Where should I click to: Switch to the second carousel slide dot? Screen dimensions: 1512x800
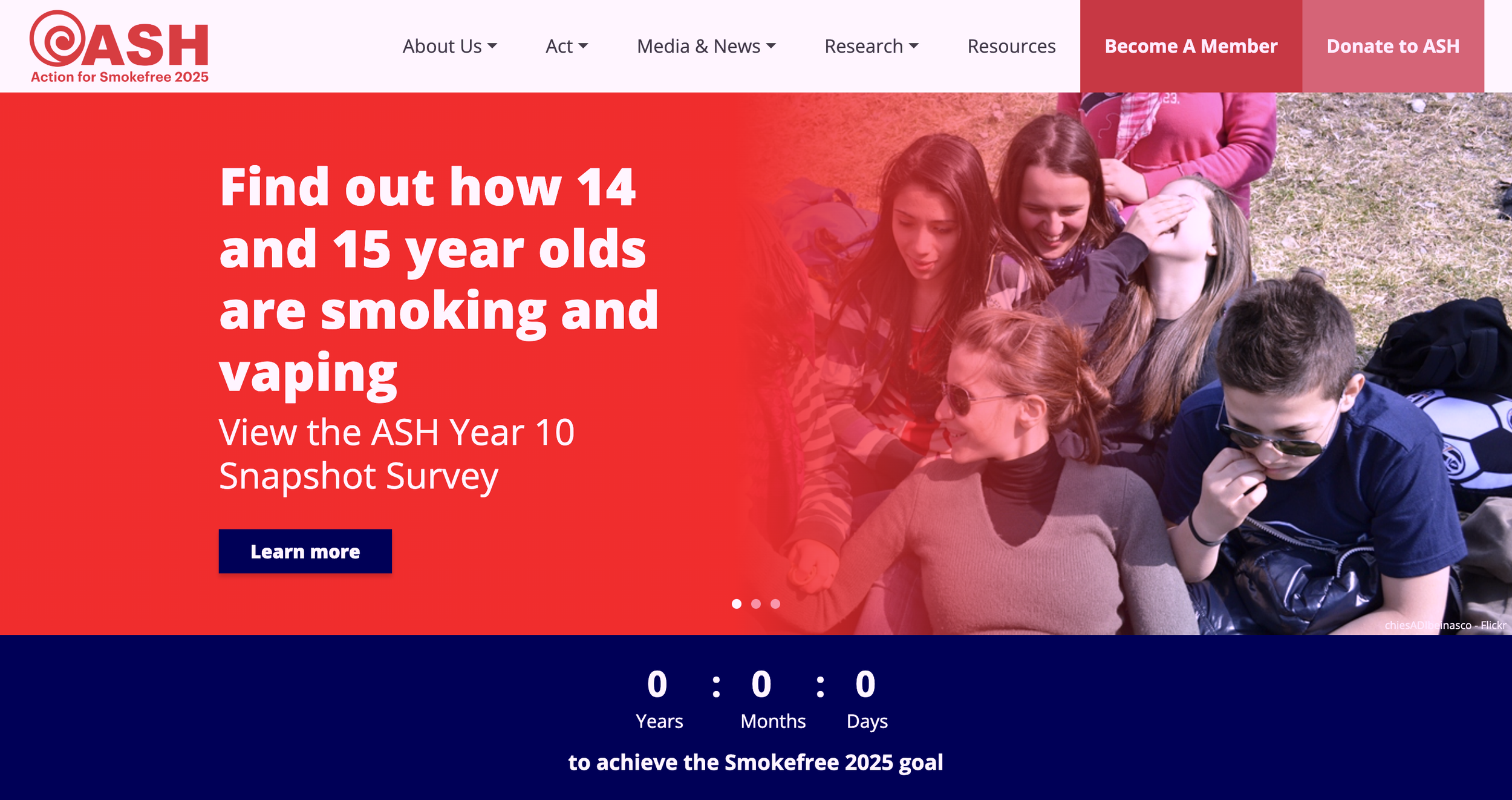(x=755, y=604)
